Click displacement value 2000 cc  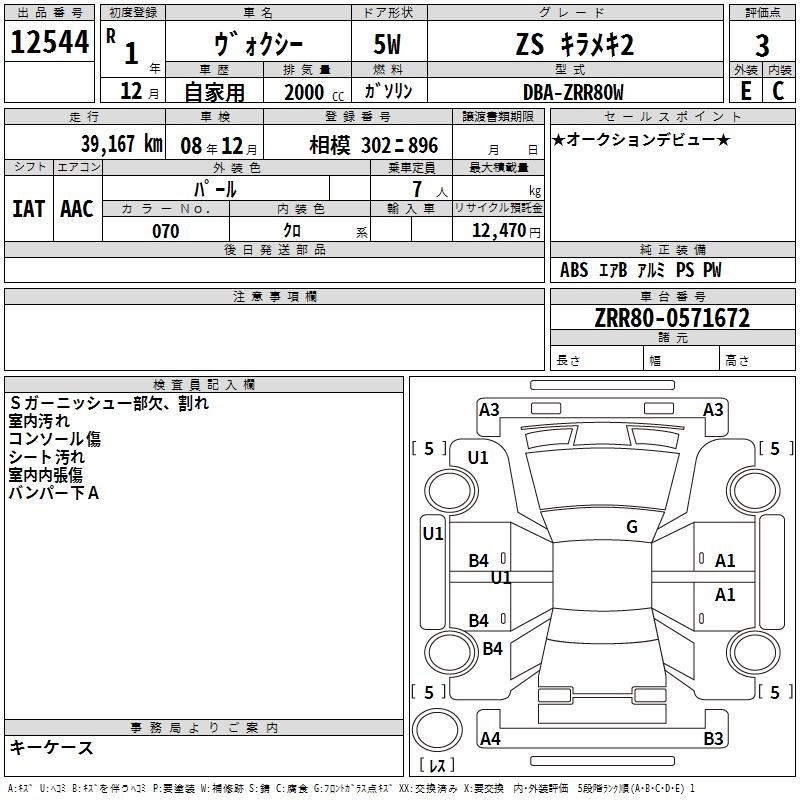314,93
